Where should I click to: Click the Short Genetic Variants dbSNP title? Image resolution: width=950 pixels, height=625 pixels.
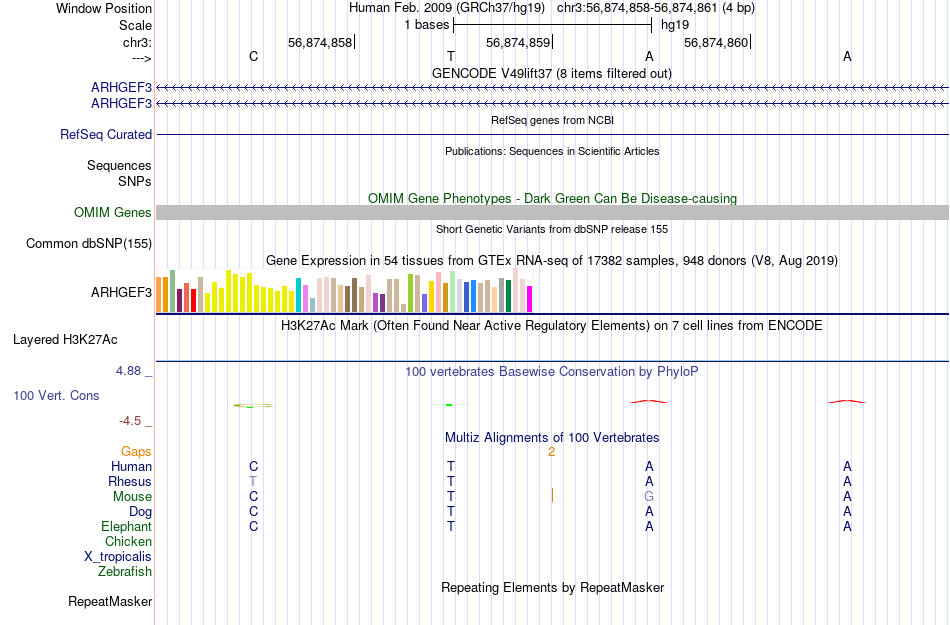pyautogui.click(x=552, y=229)
